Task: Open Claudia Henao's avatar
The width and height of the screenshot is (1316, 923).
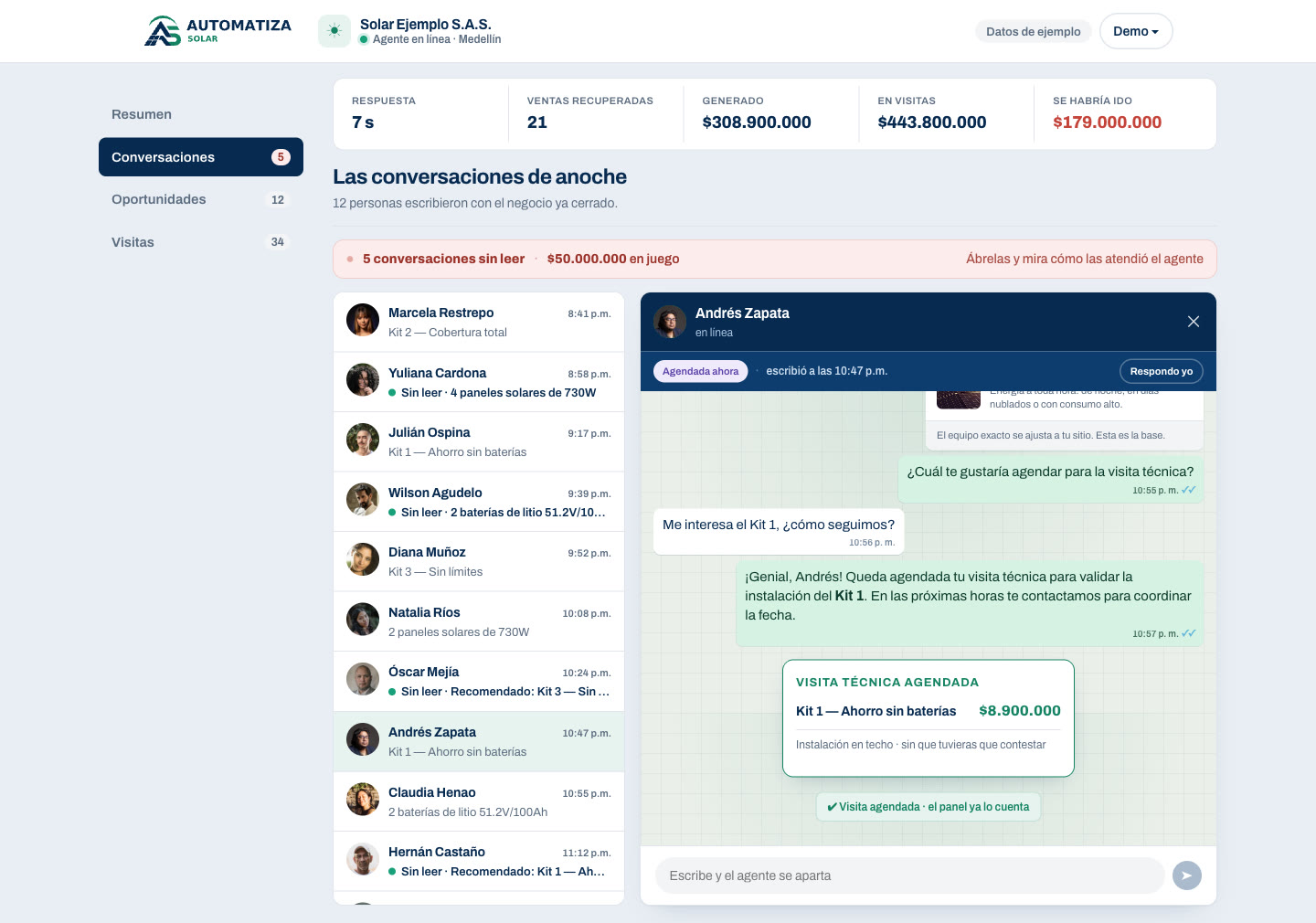Action: [x=363, y=800]
